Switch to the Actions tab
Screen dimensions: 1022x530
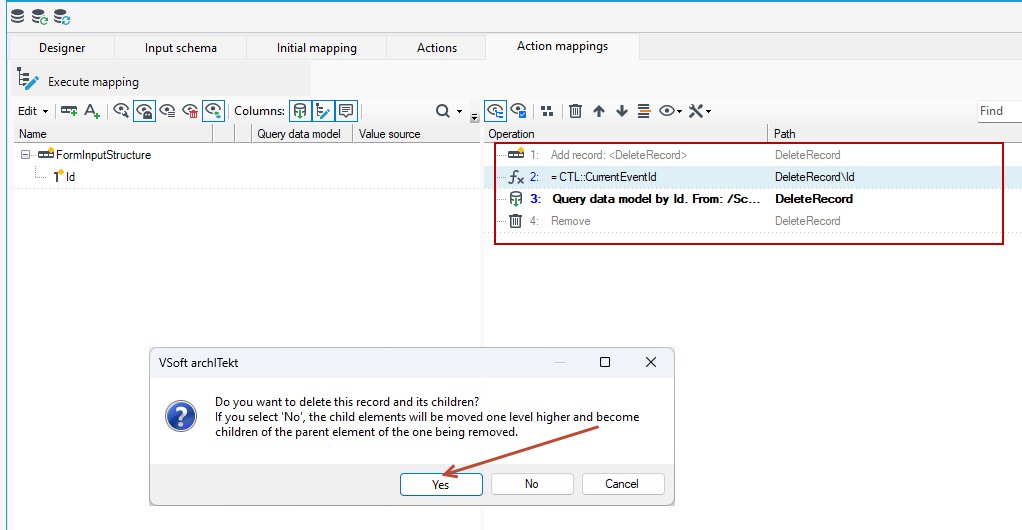(x=437, y=48)
